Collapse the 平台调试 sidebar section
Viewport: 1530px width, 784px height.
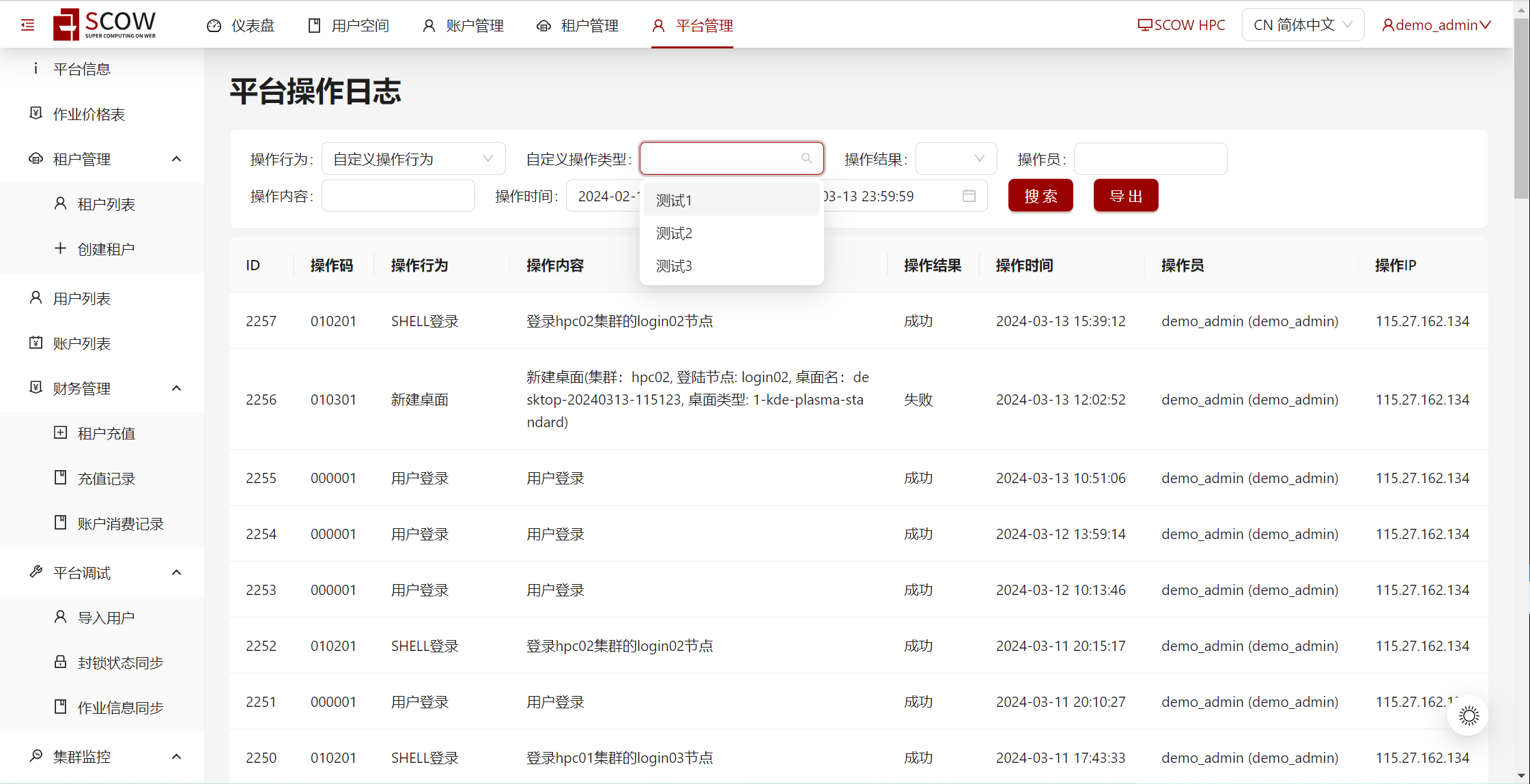pyautogui.click(x=176, y=572)
